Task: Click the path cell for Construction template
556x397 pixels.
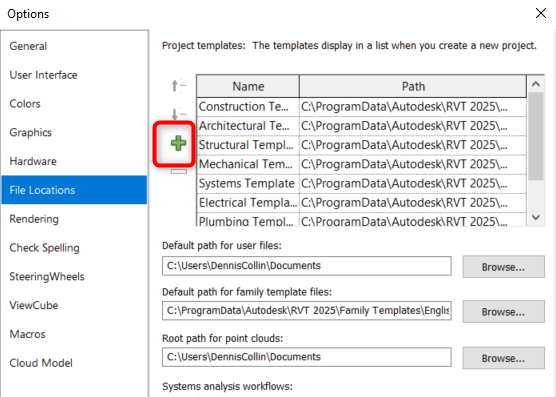Action: [413, 107]
